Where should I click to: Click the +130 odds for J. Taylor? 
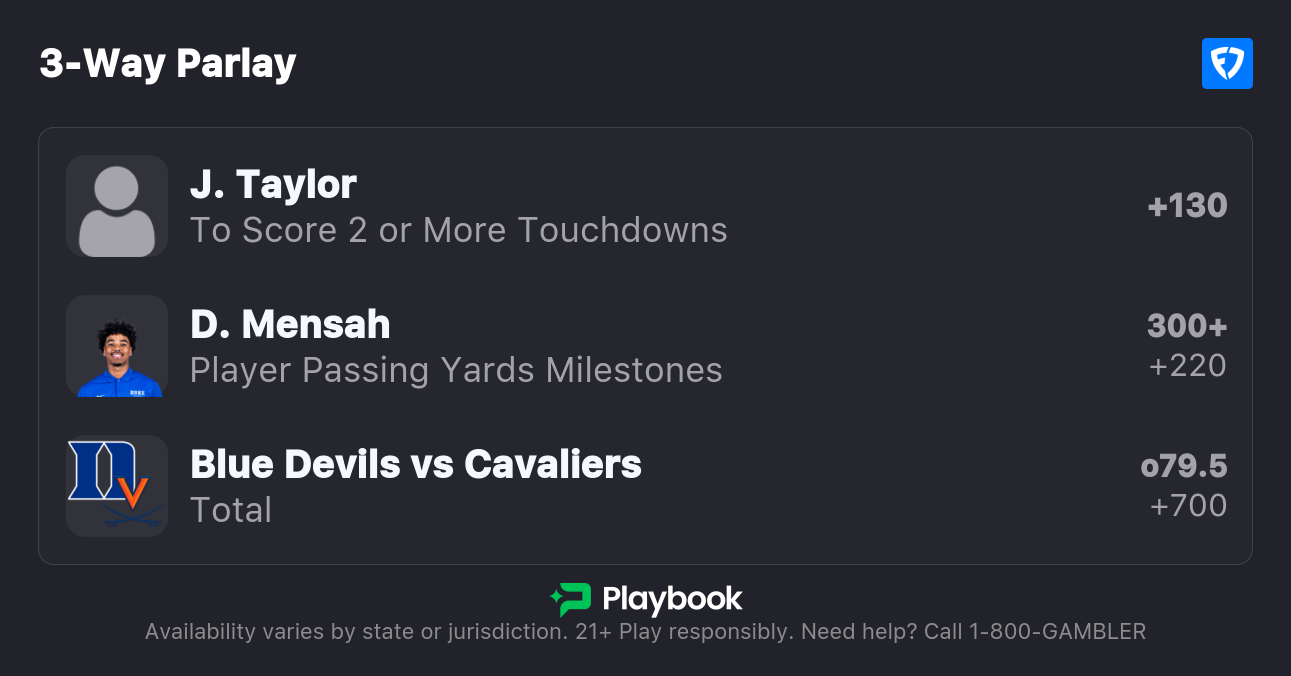(1187, 206)
